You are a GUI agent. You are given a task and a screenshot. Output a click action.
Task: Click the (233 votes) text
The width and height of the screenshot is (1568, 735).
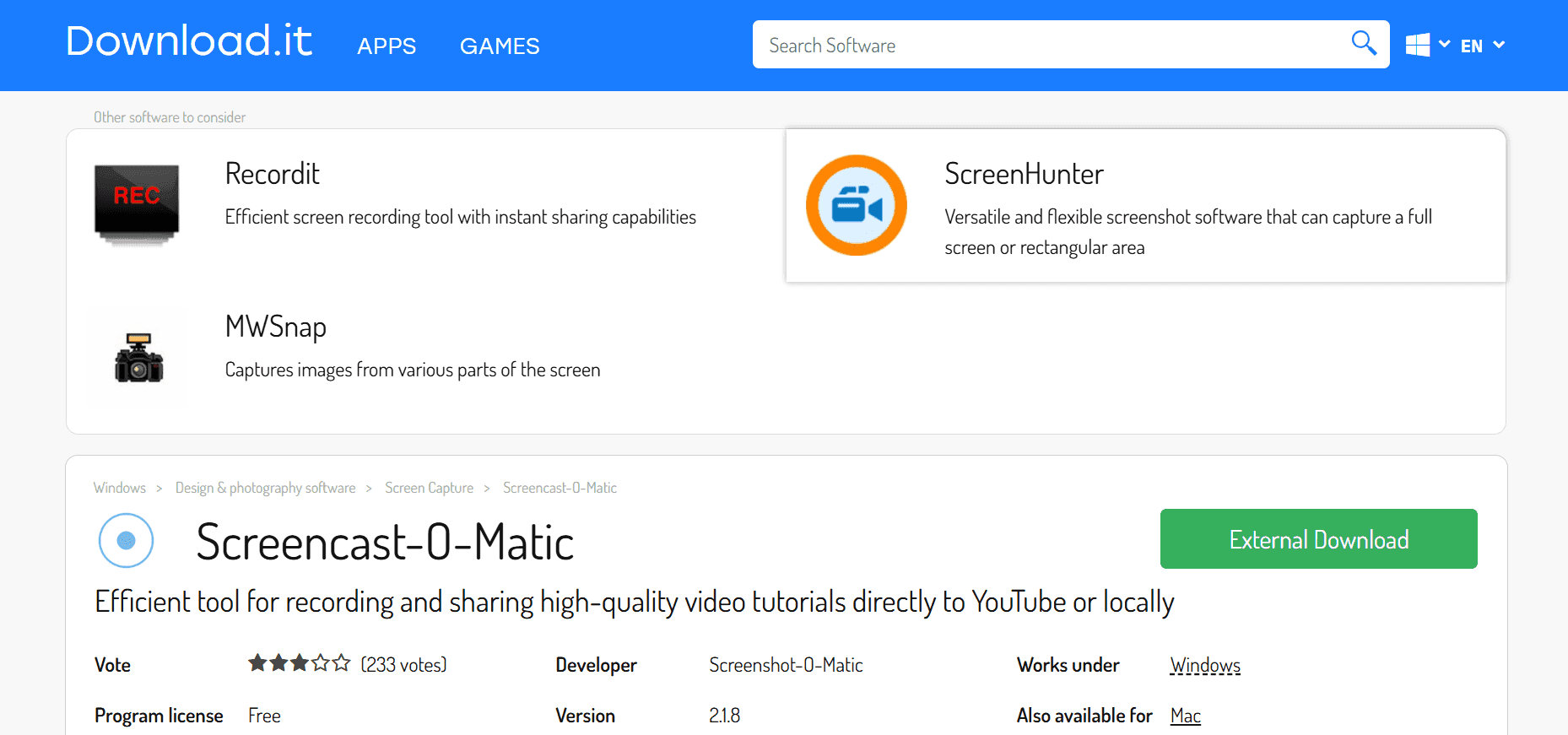403,665
